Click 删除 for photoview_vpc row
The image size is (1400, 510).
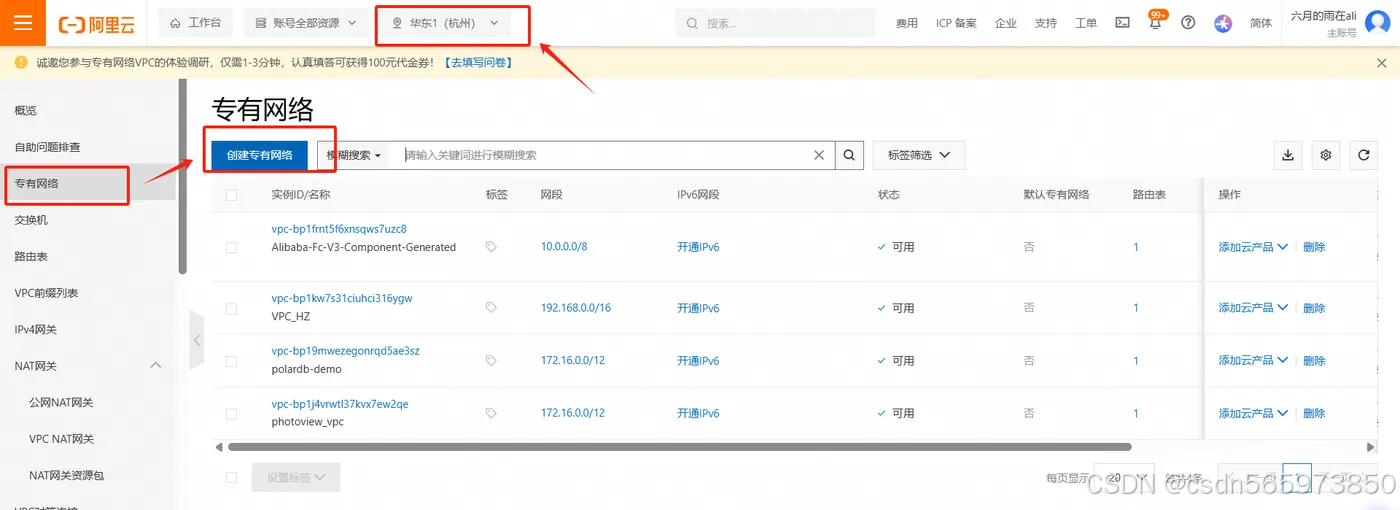click(x=1314, y=413)
